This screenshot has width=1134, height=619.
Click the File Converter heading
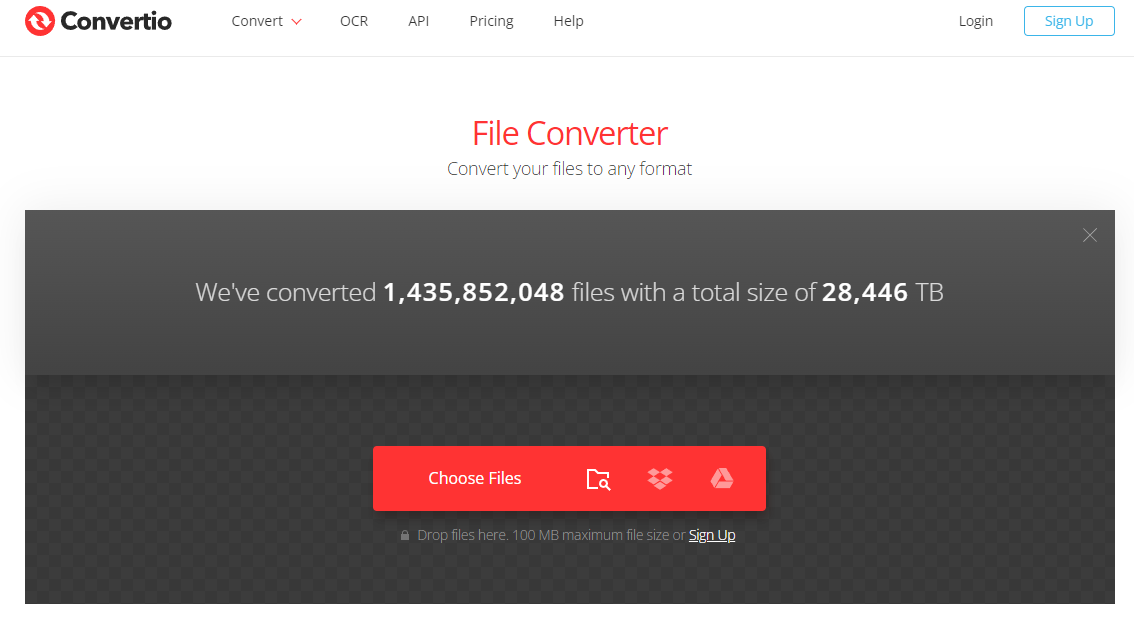point(570,133)
